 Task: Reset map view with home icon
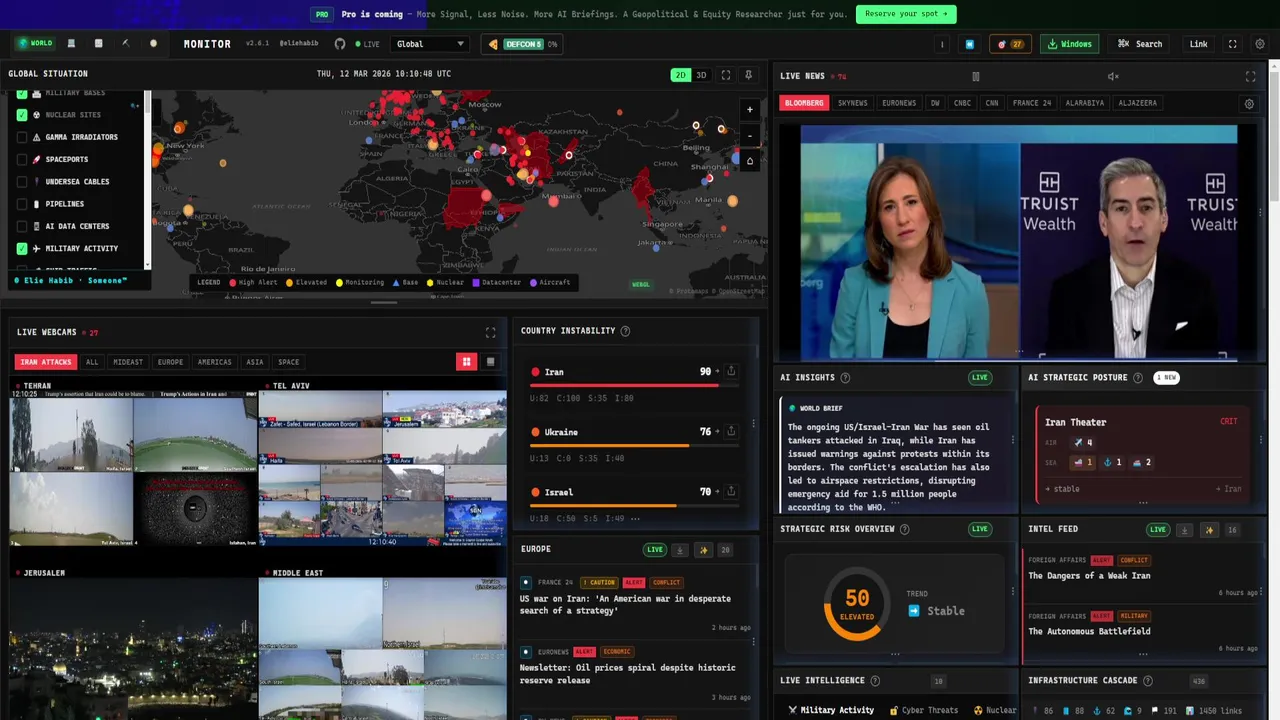[x=750, y=161]
